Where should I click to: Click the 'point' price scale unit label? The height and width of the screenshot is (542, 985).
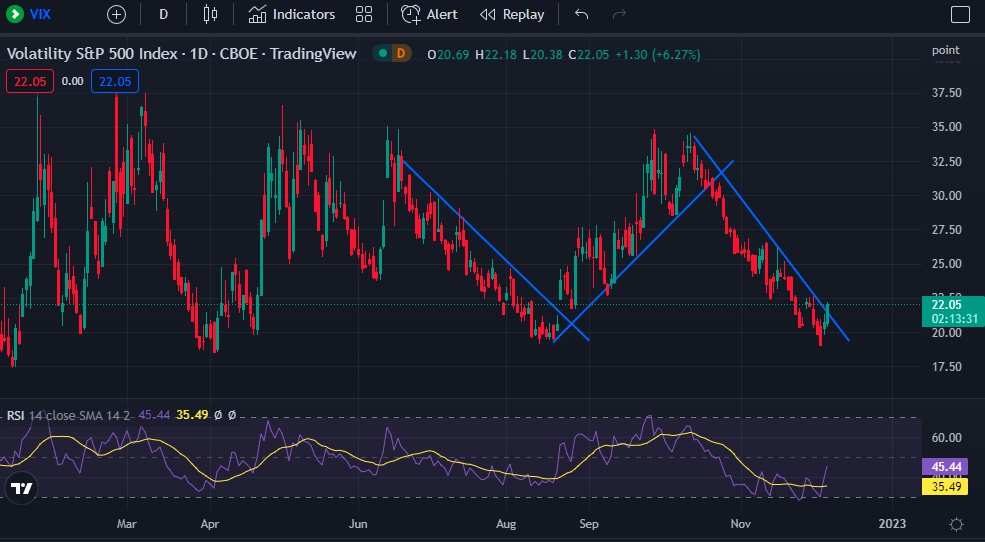click(x=945, y=50)
